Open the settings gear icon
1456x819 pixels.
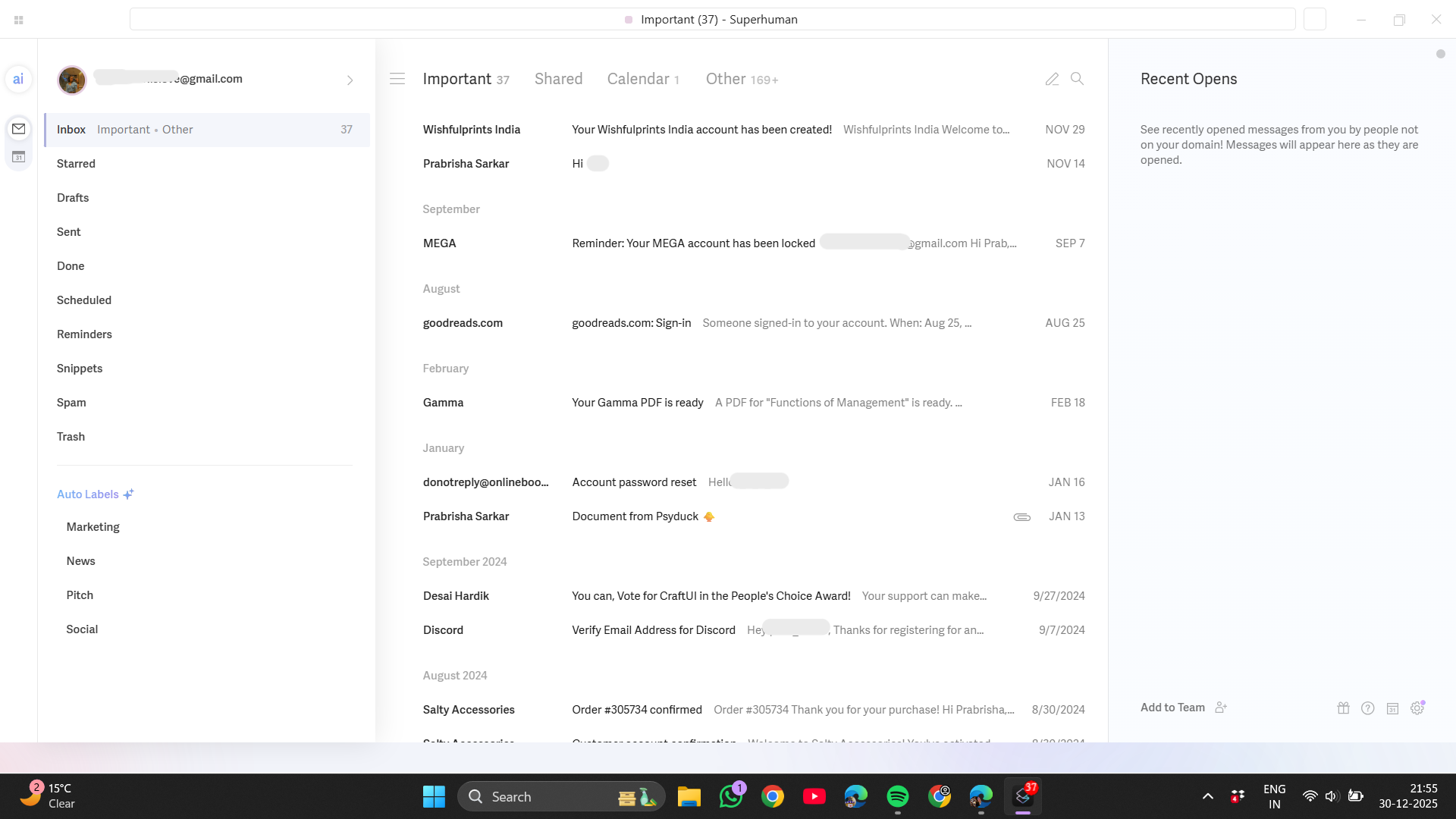(x=1417, y=708)
